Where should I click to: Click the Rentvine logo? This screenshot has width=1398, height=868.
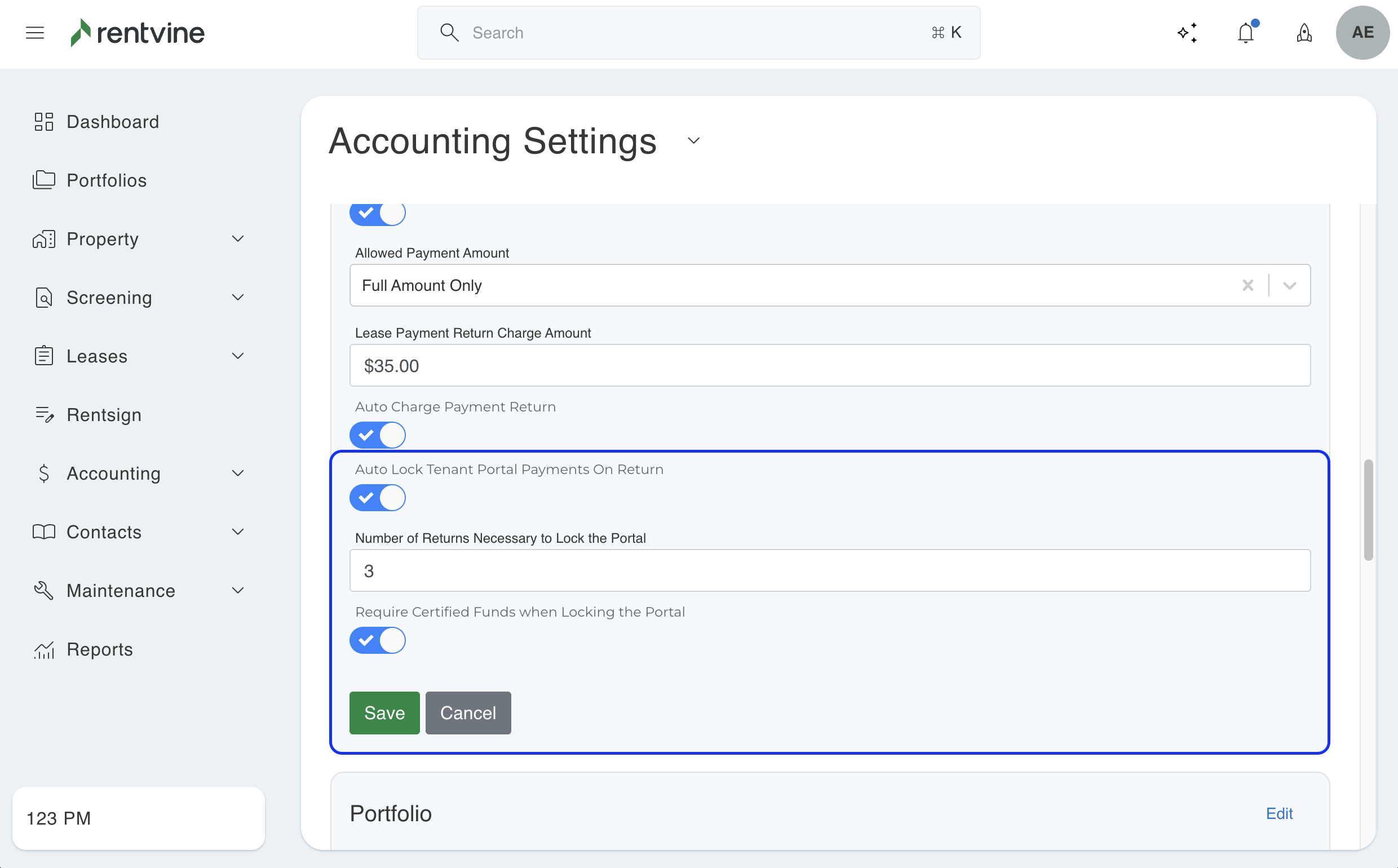click(x=138, y=33)
